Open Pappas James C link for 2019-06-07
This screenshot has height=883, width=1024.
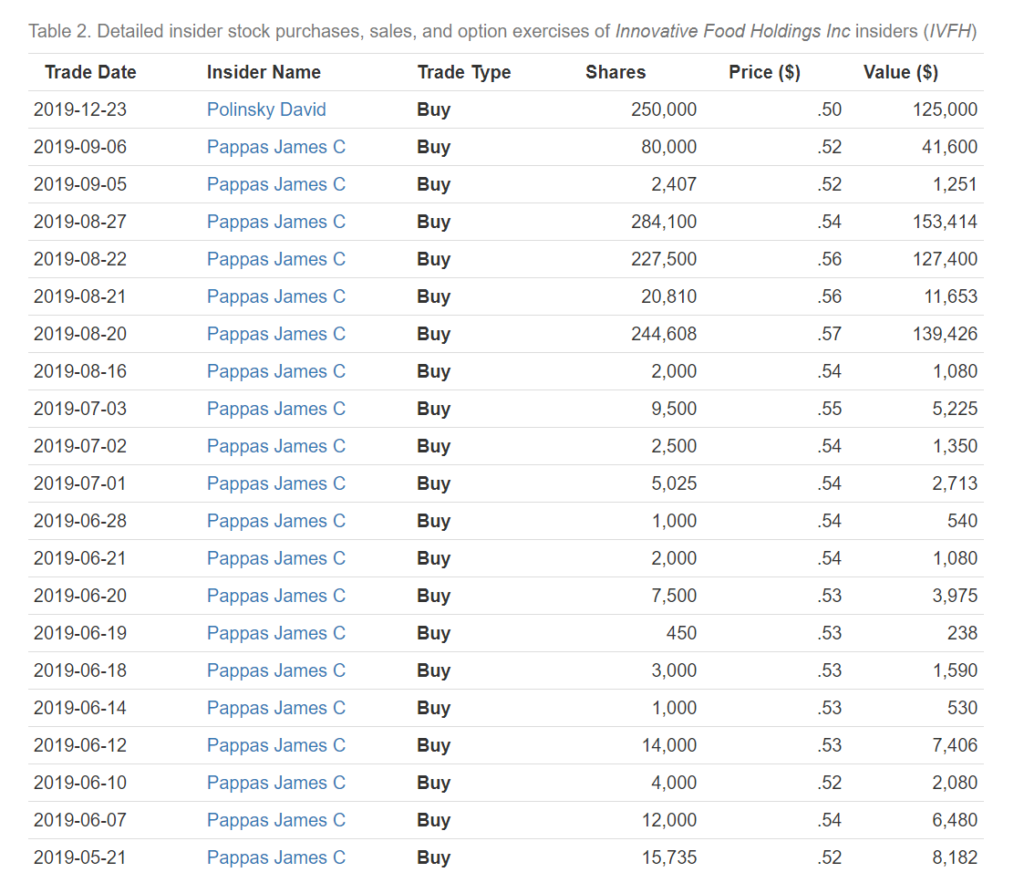pos(276,820)
